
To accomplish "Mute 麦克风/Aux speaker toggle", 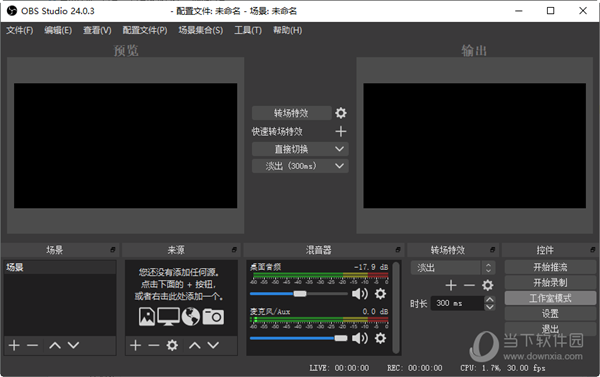I will pyautogui.click(x=360, y=338).
